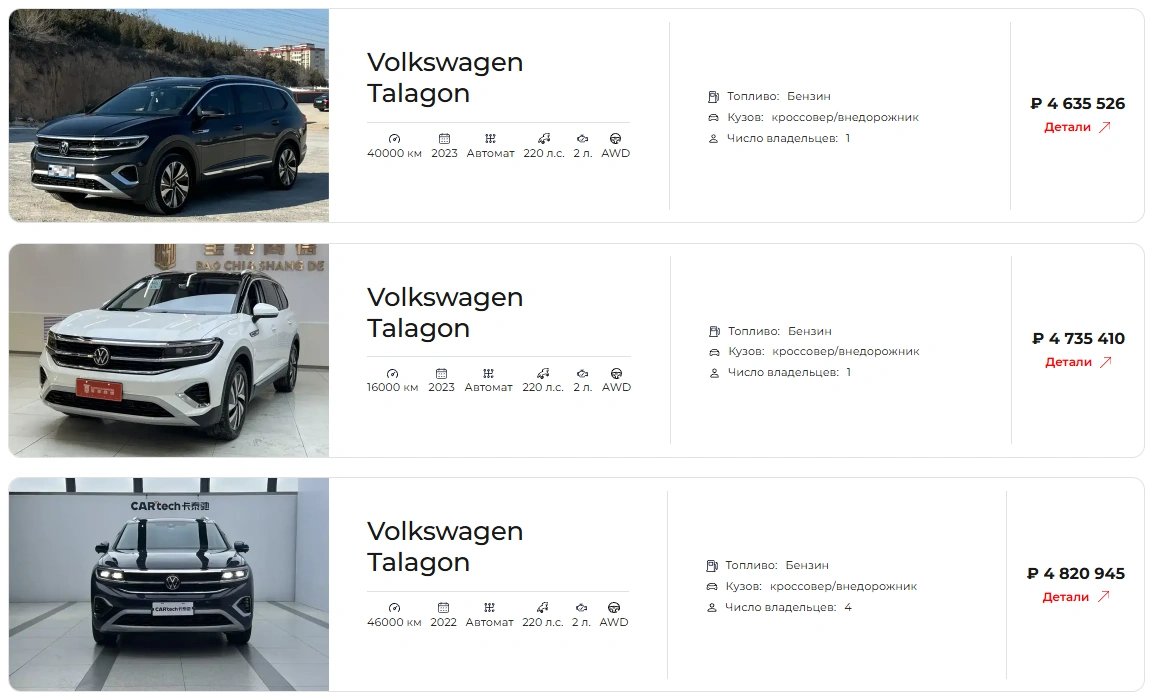Click the price ₽ 4 735 410
1154x700 pixels.
click(1078, 339)
